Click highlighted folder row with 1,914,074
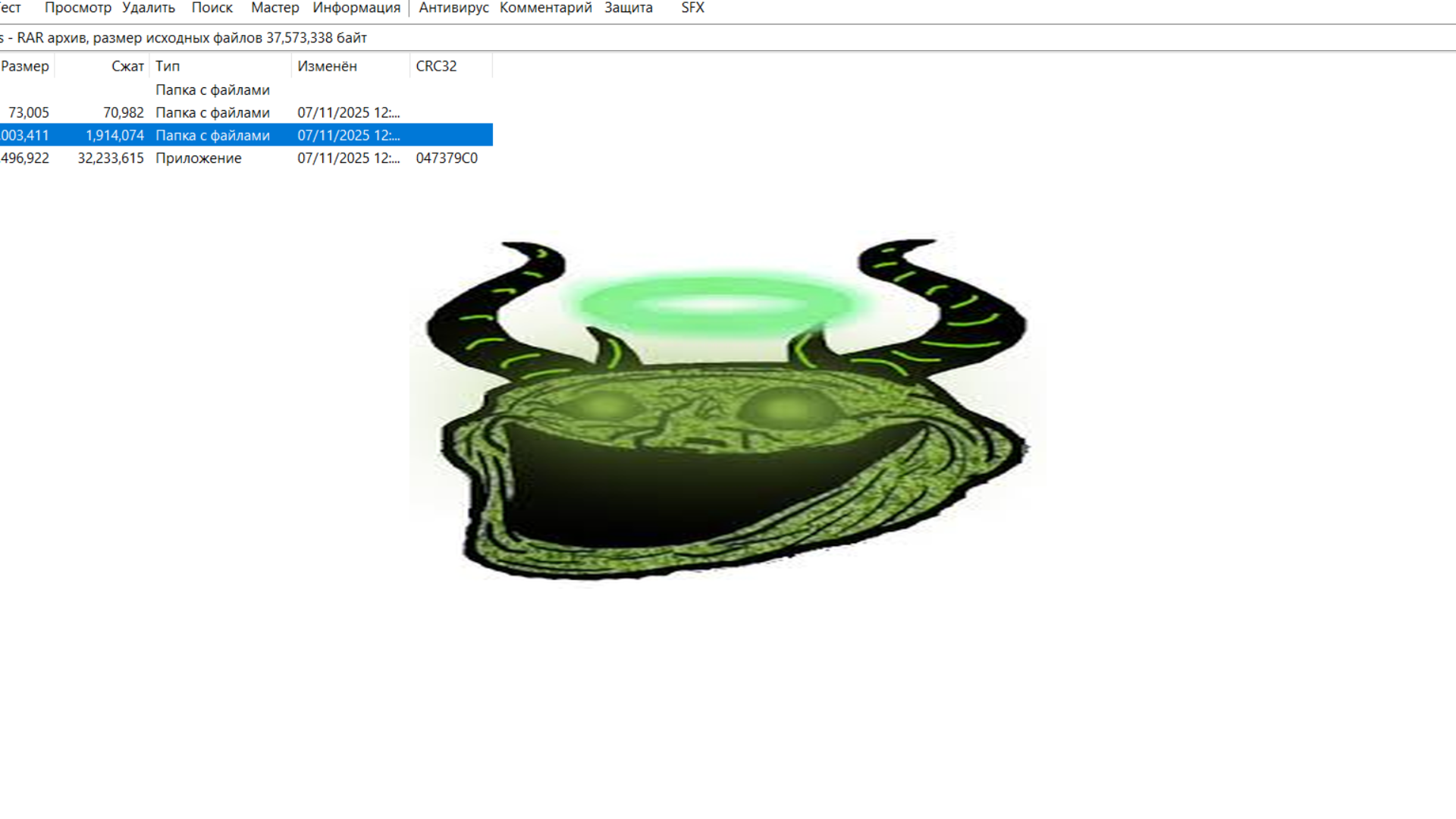This screenshot has height=819, width=1456. pos(212,135)
